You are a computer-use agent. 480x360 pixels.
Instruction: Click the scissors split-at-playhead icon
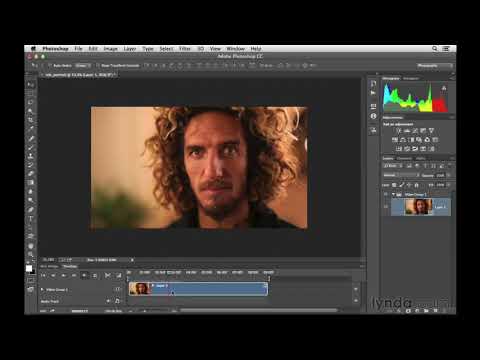coord(107,275)
